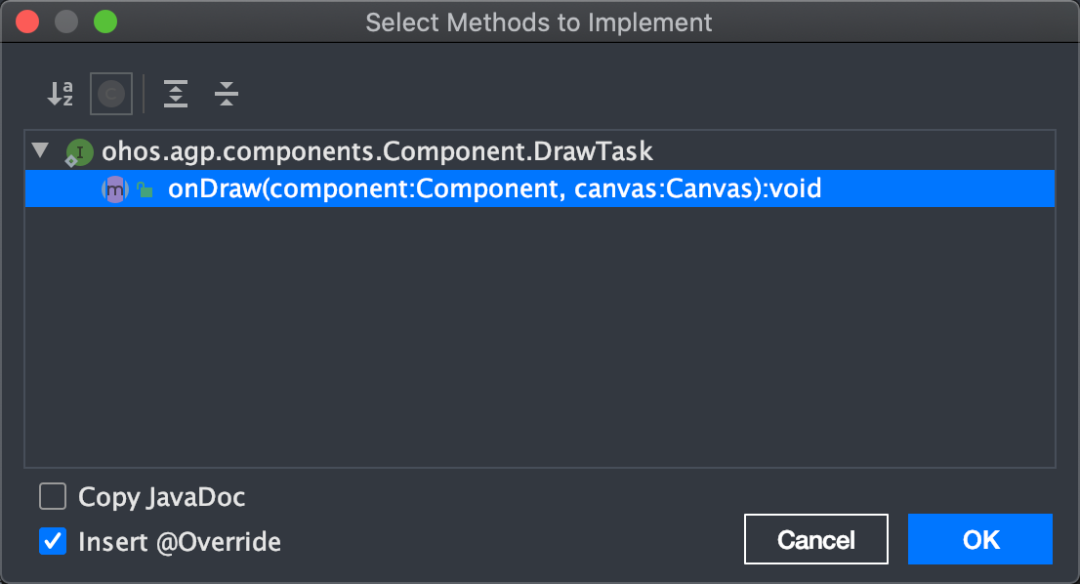Sort methods alphabetically with the a-z icon
The height and width of the screenshot is (584, 1080).
[60, 94]
